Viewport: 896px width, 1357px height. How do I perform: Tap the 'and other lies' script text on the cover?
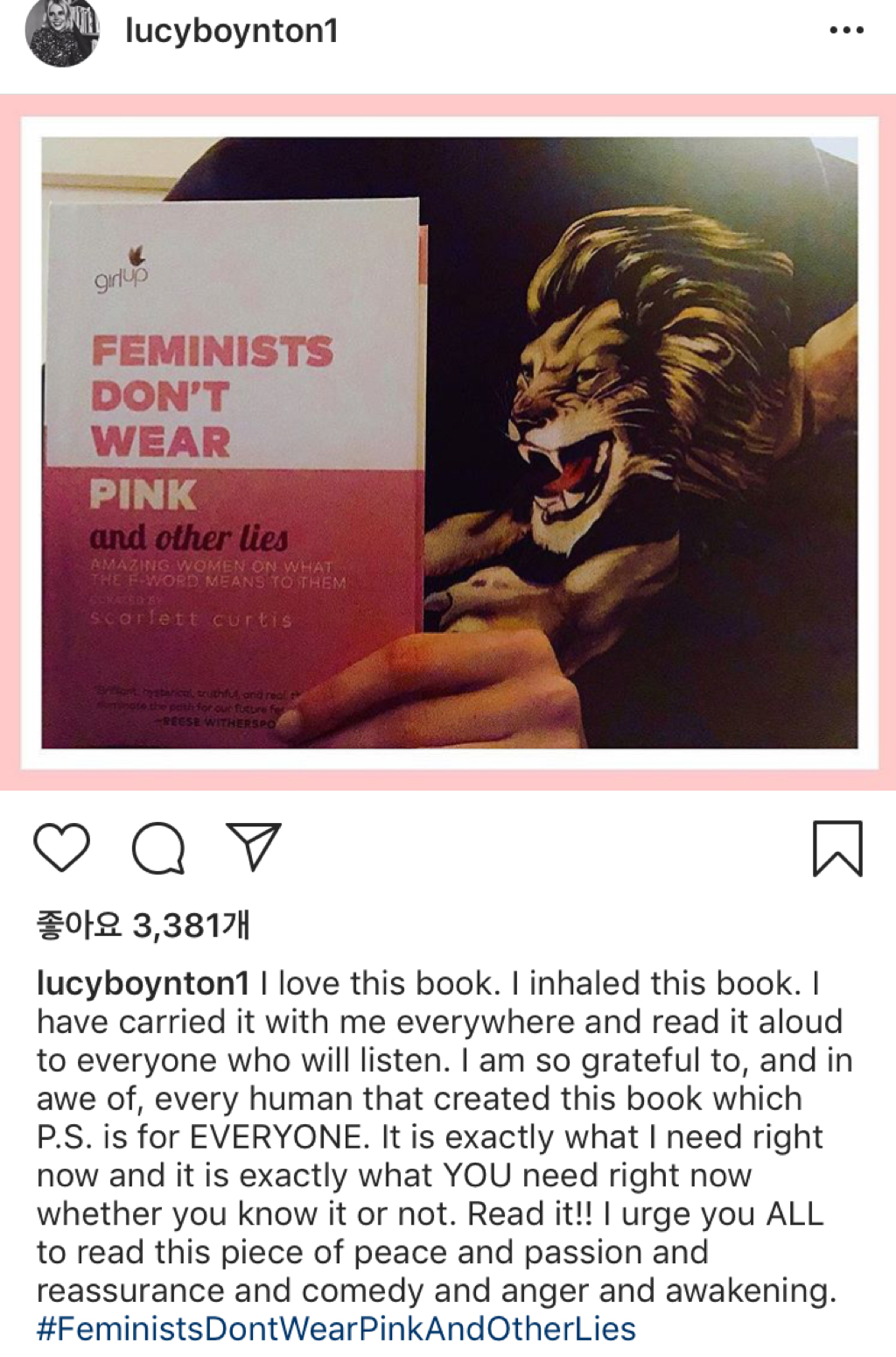189,538
